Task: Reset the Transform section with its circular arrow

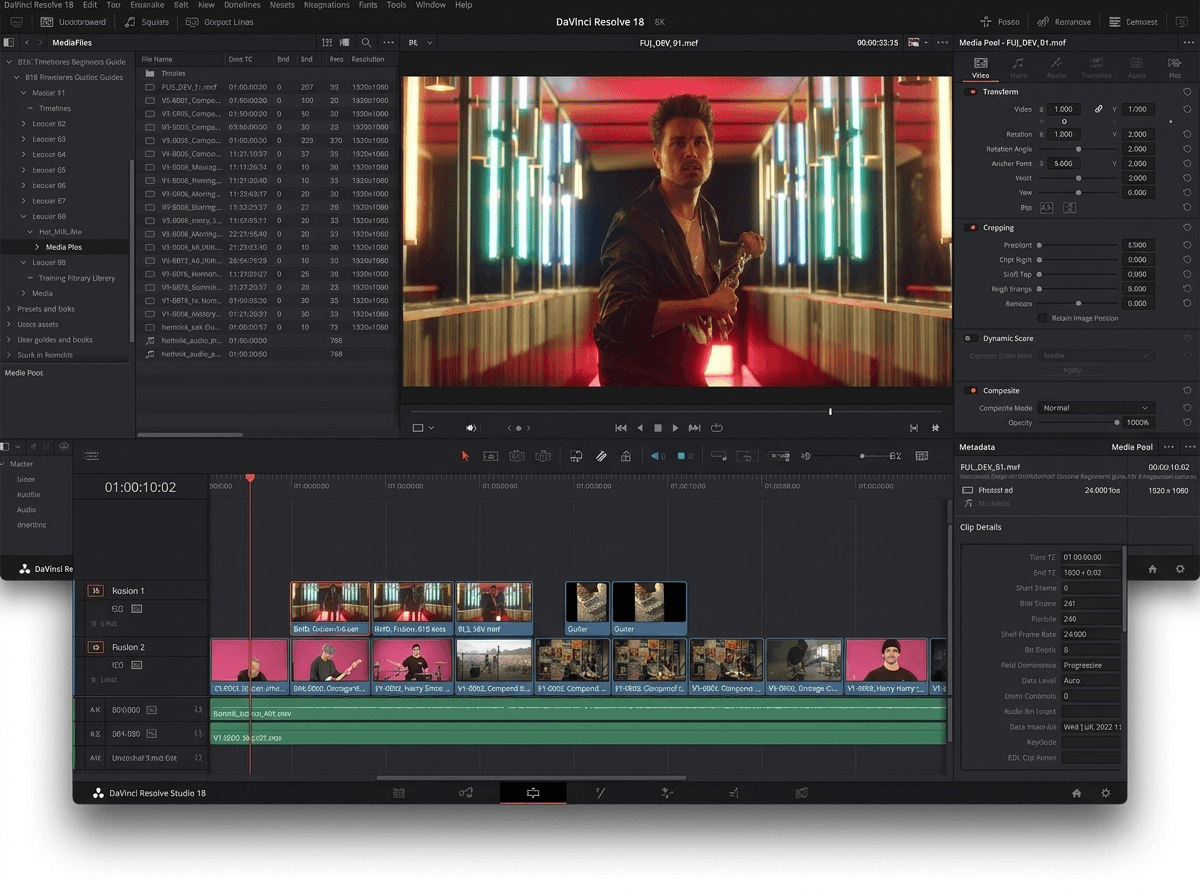Action: coord(1187,92)
